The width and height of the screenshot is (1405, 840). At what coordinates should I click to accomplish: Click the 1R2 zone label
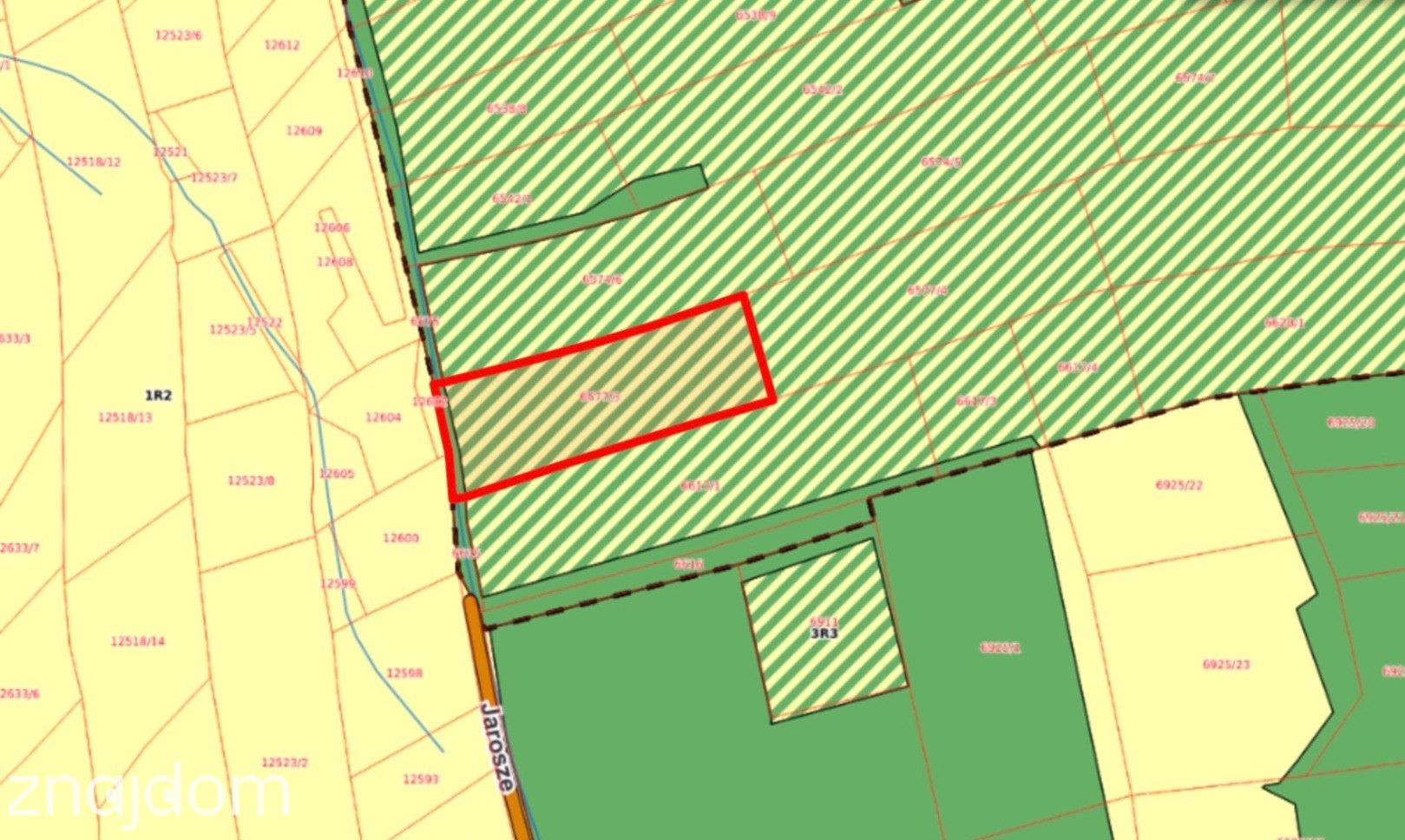click(x=158, y=396)
